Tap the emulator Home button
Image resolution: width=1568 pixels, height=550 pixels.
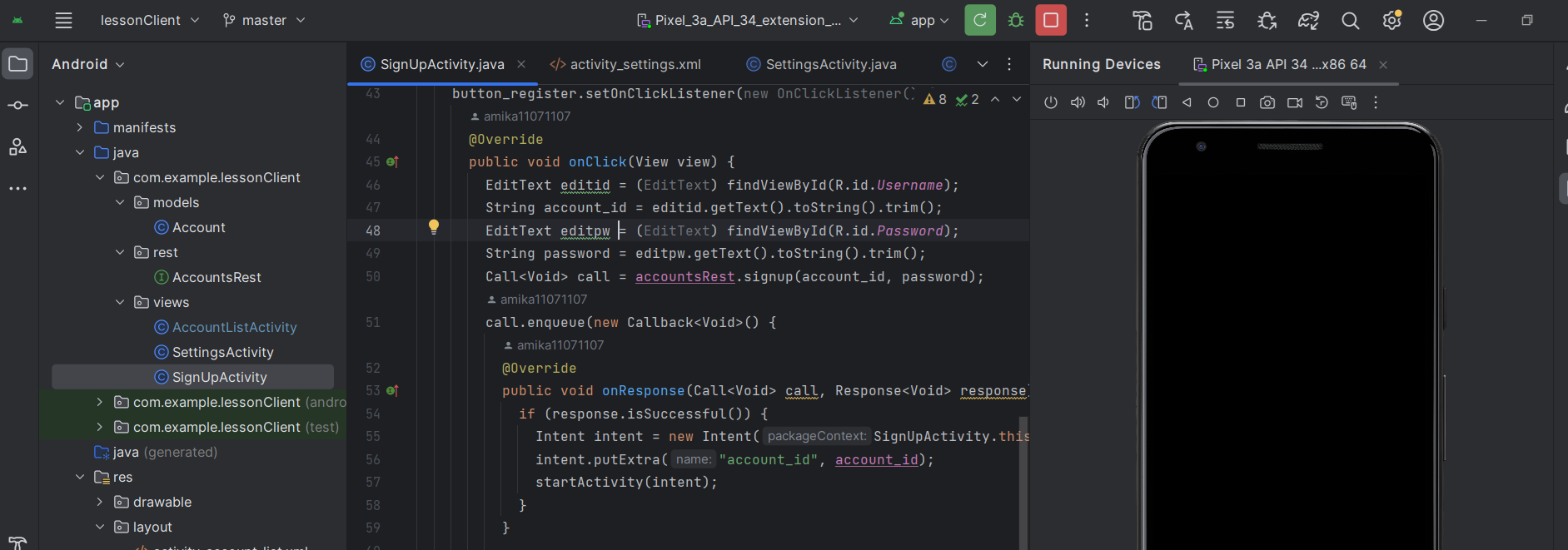point(1213,102)
